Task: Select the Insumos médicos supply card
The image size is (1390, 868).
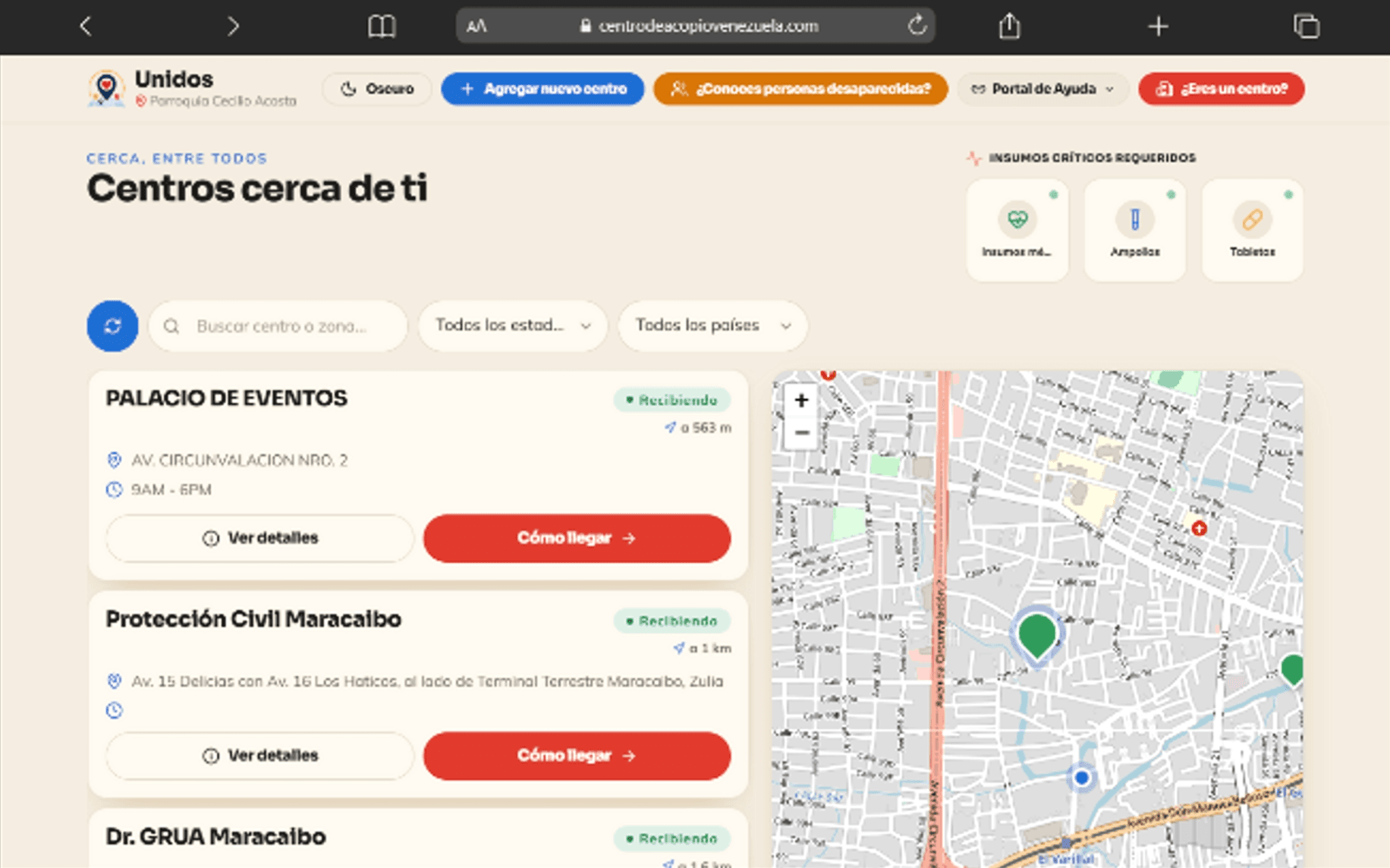Action: (x=1017, y=230)
